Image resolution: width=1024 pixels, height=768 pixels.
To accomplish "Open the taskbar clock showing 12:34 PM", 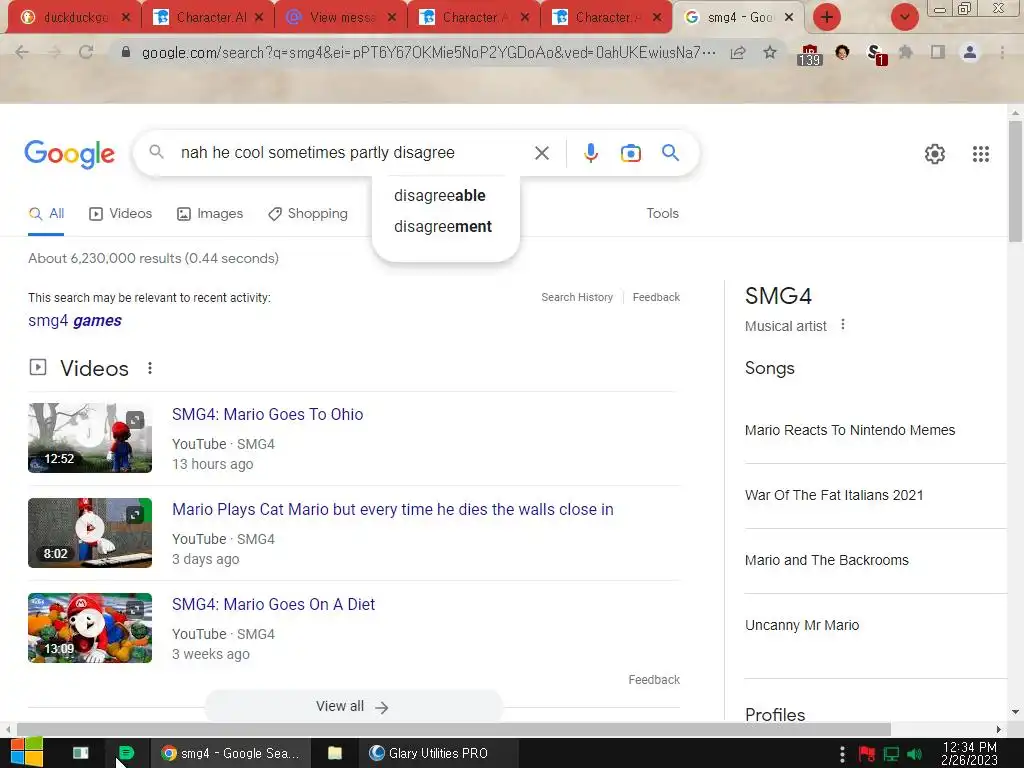I will pyautogui.click(x=969, y=754).
